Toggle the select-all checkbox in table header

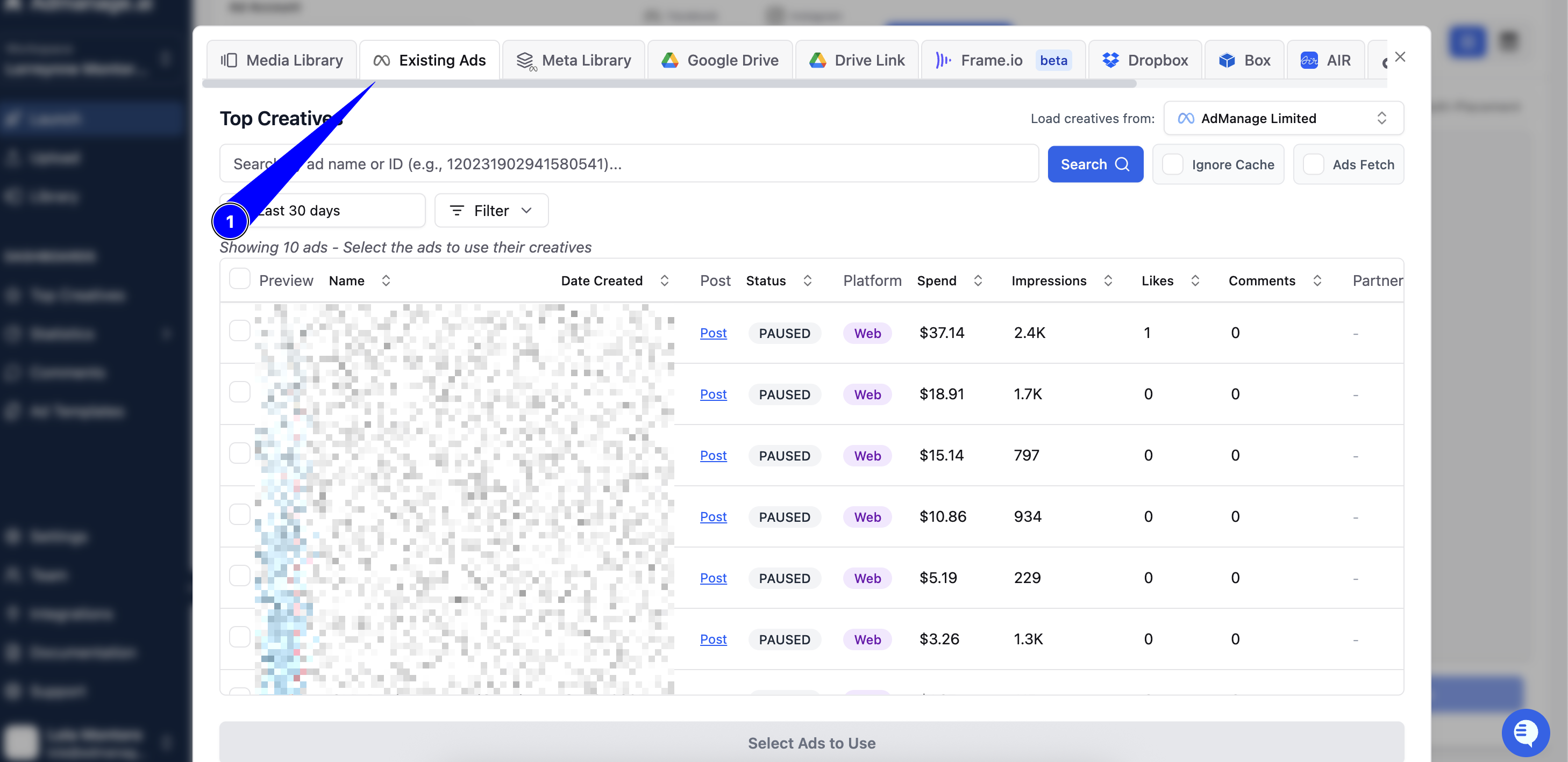tap(239, 279)
